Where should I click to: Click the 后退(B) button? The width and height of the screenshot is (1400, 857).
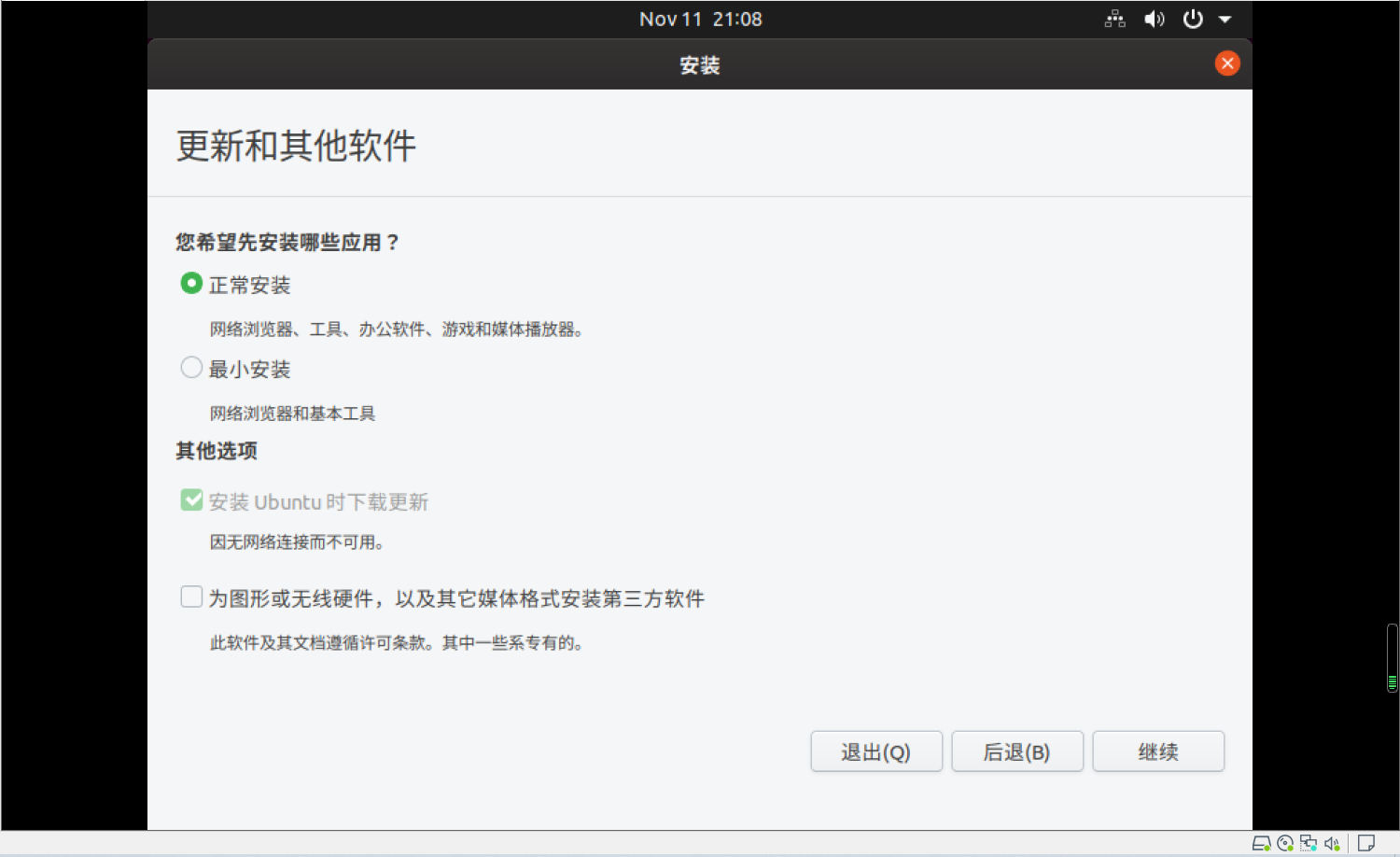1016,751
